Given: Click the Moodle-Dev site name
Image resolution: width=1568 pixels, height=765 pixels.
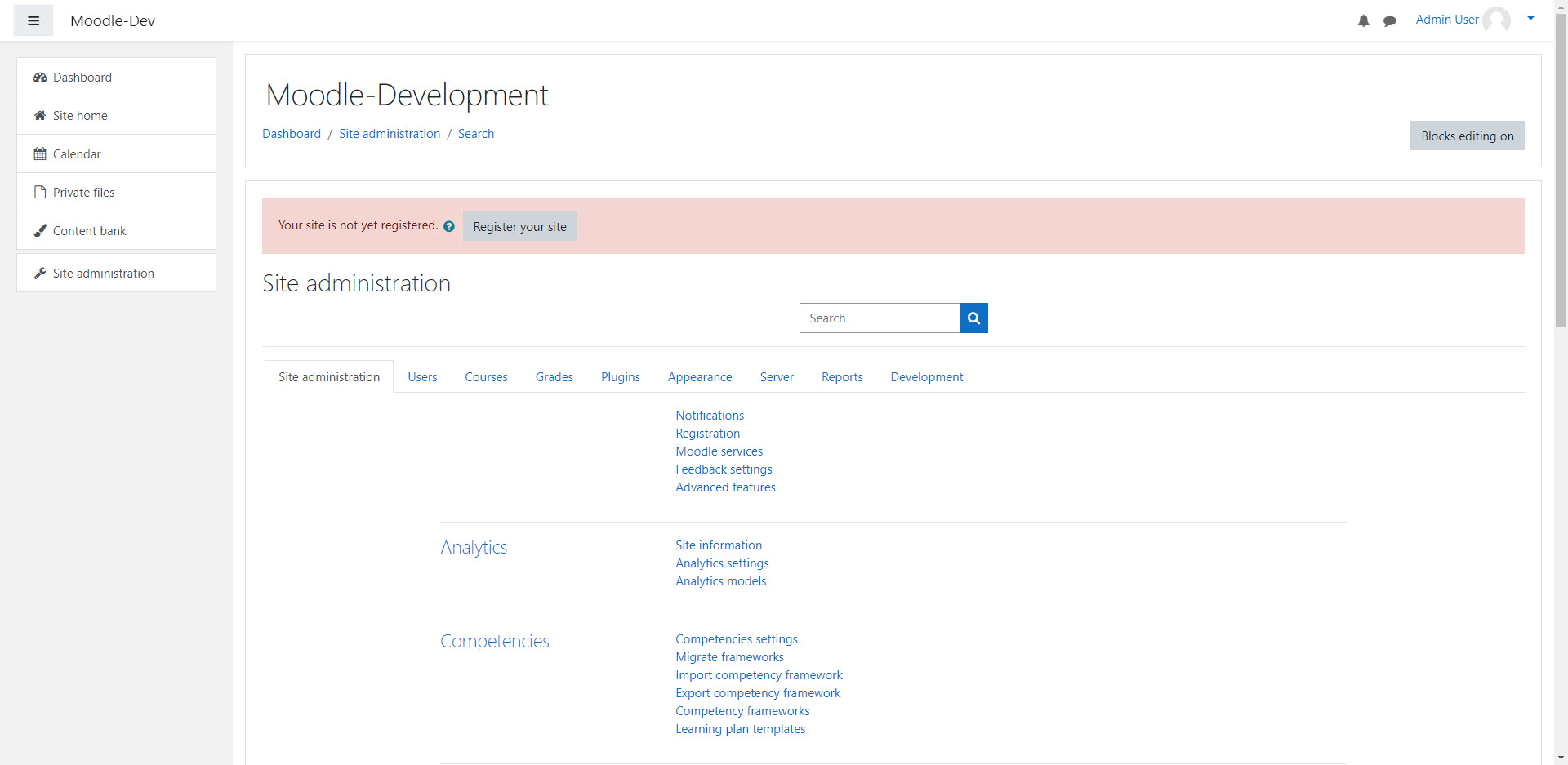Looking at the screenshot, I should click(x=113, y=21).
